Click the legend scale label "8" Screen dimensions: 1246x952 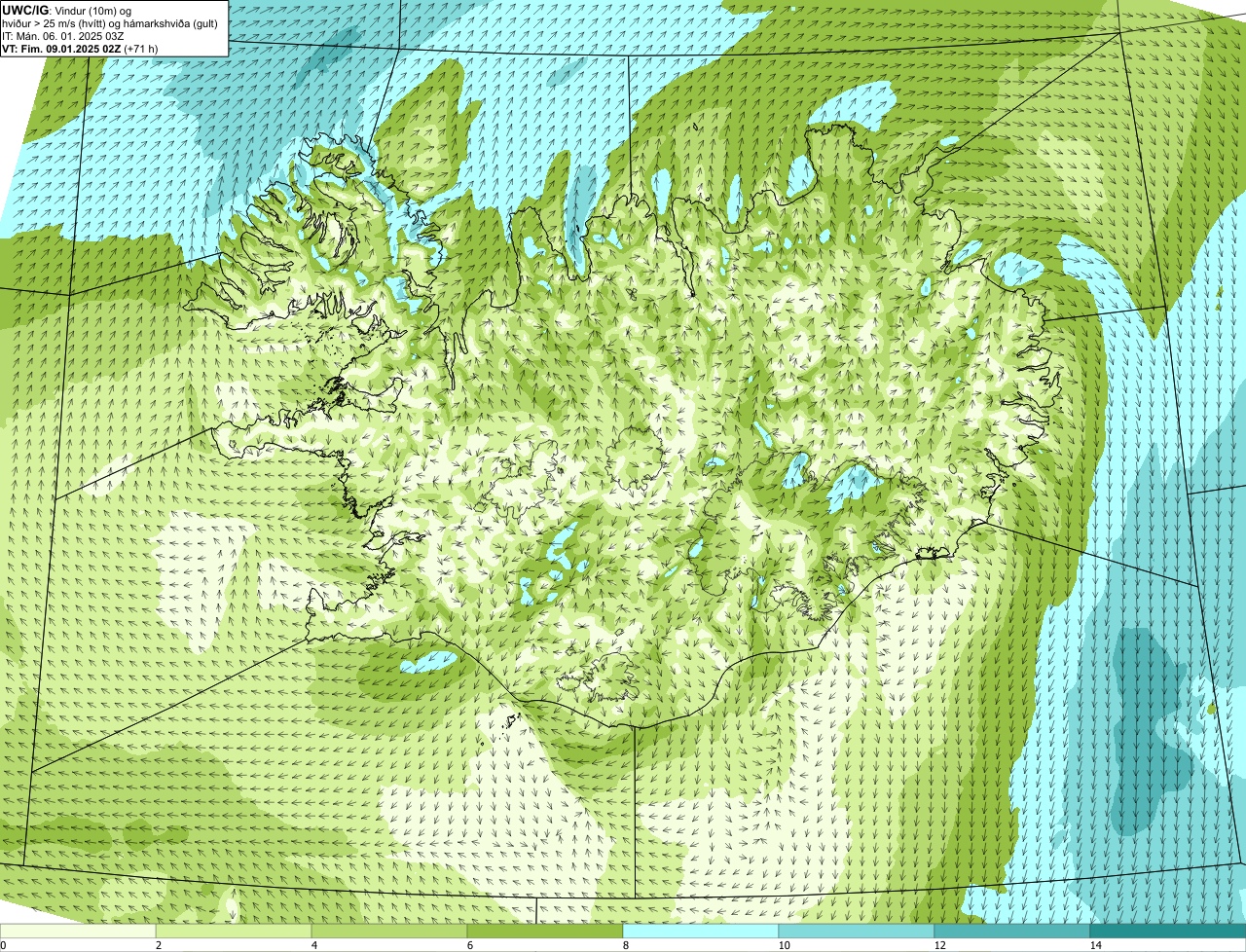coord(625,945)
